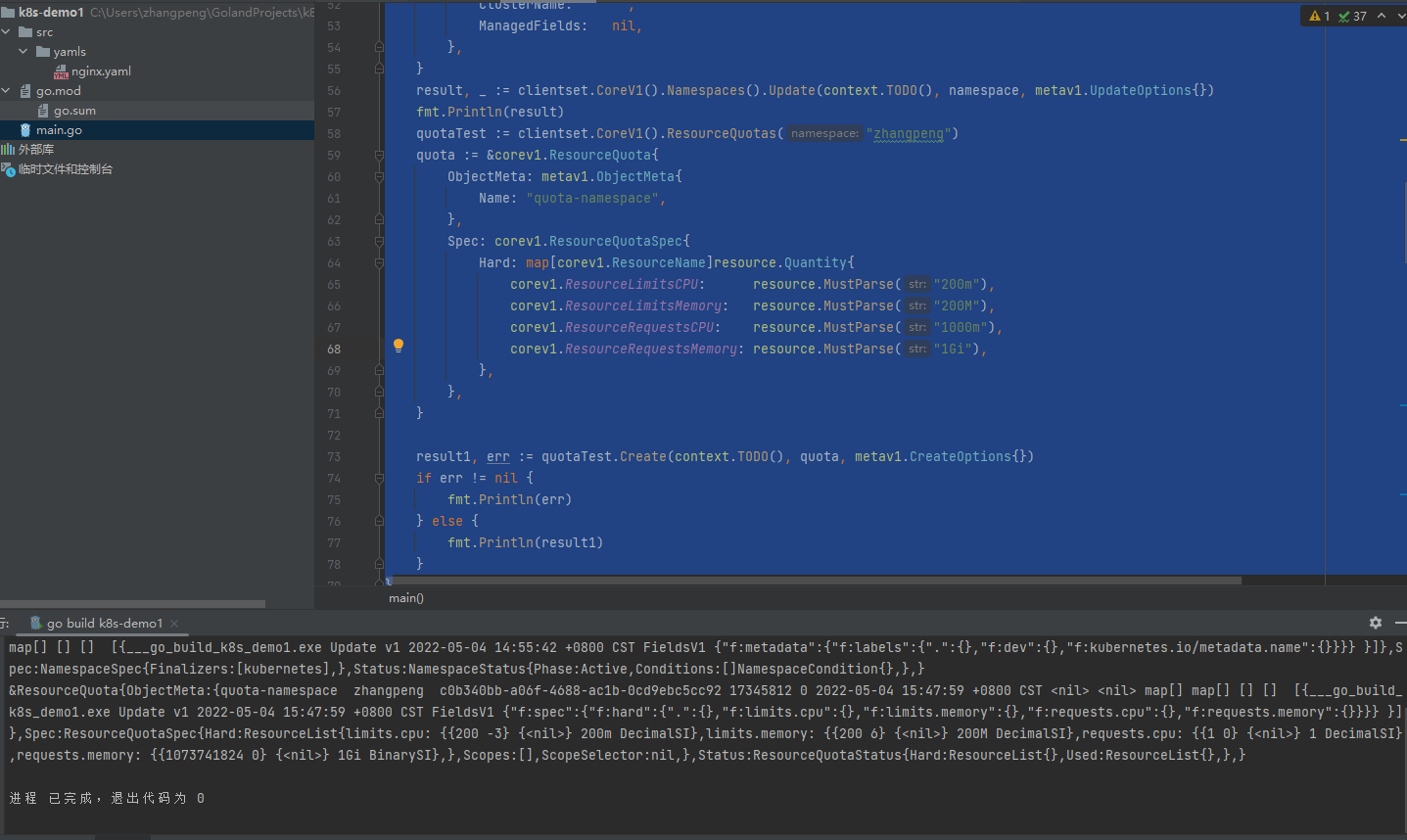
Task: Click the yellow warning stripe marker
Action: tap(1403, 140)
